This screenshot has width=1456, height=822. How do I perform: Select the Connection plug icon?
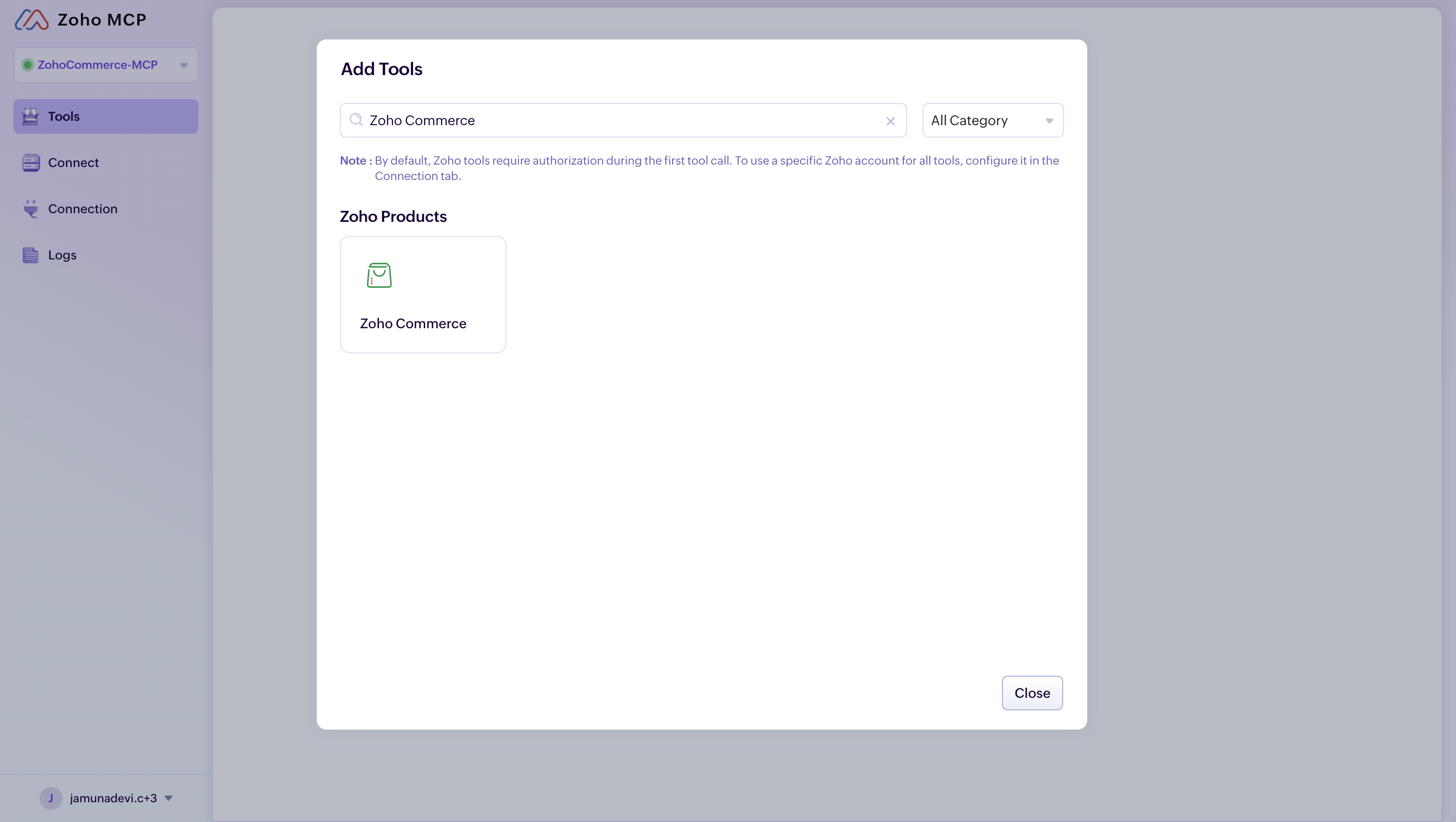point(30,208)
